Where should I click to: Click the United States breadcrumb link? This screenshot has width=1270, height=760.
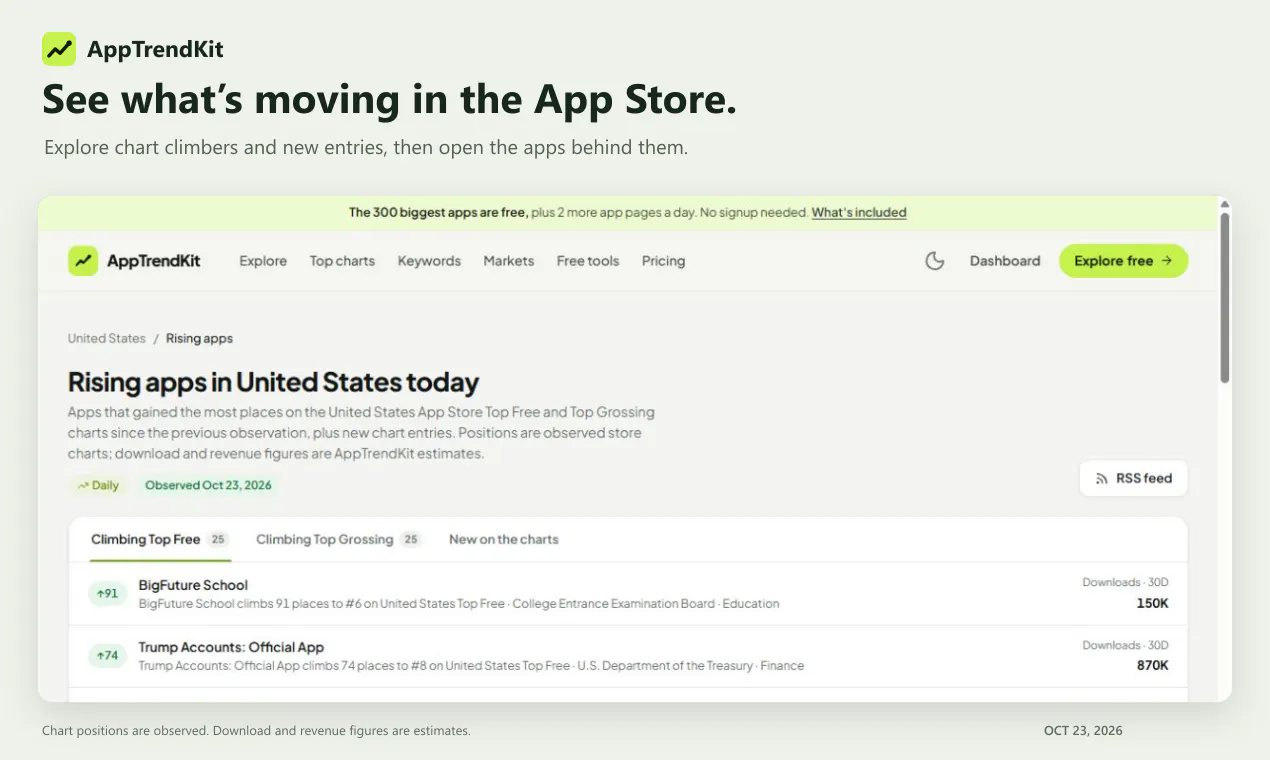[x=107, y=338]
